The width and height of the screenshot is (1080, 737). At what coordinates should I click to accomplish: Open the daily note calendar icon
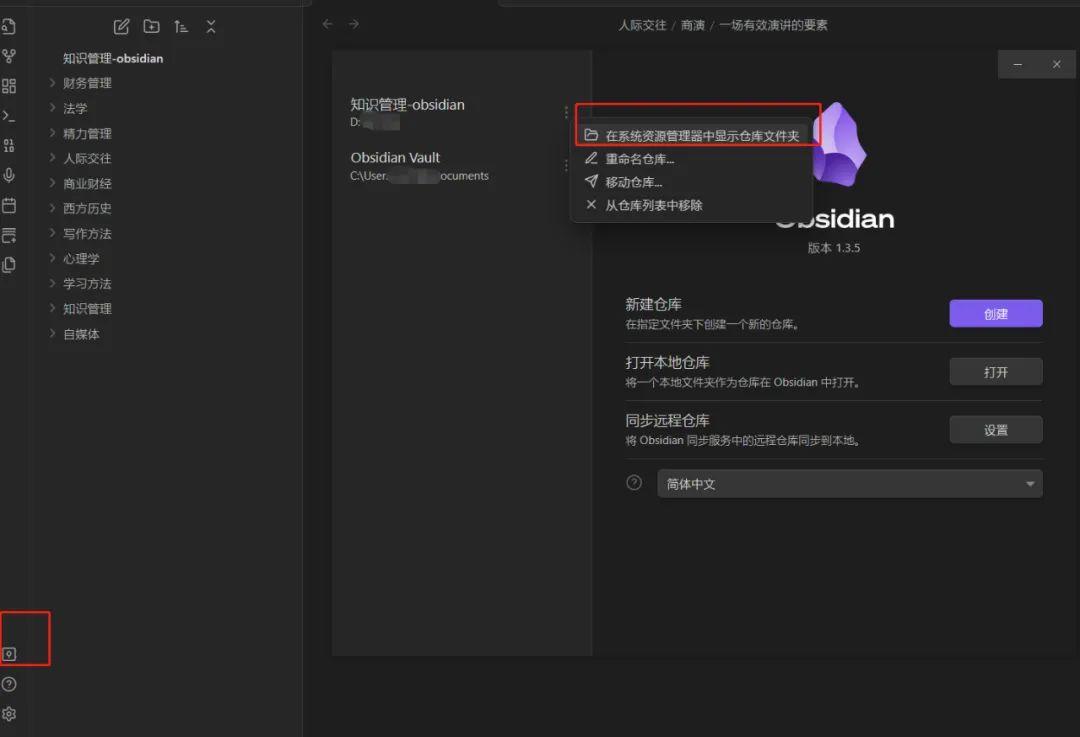point(10,205)
